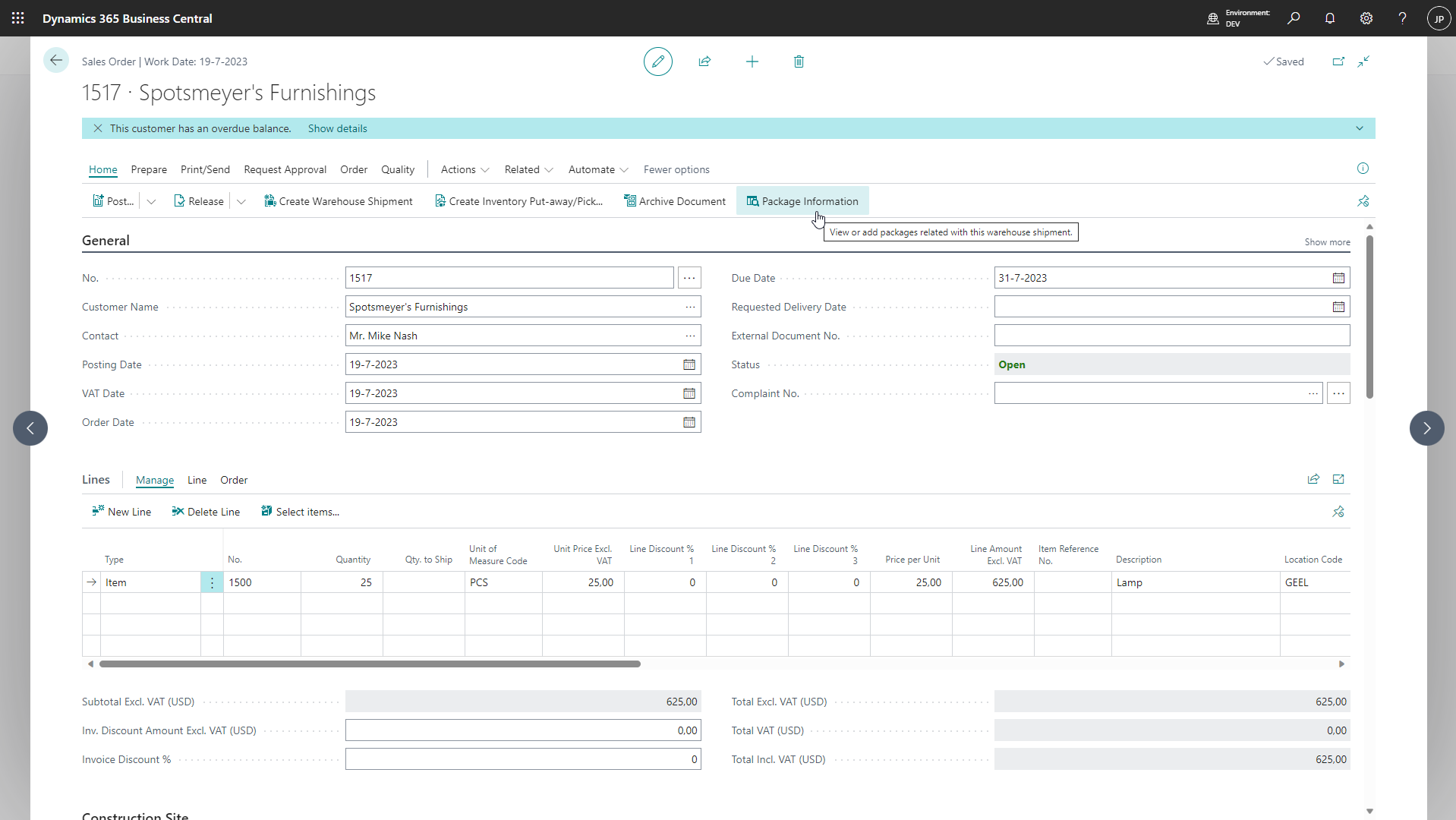The width and height of the screenshot is (1456, 820).
Task: Create a new sales order with the plus icon
Action: click(x=752, y=61)
